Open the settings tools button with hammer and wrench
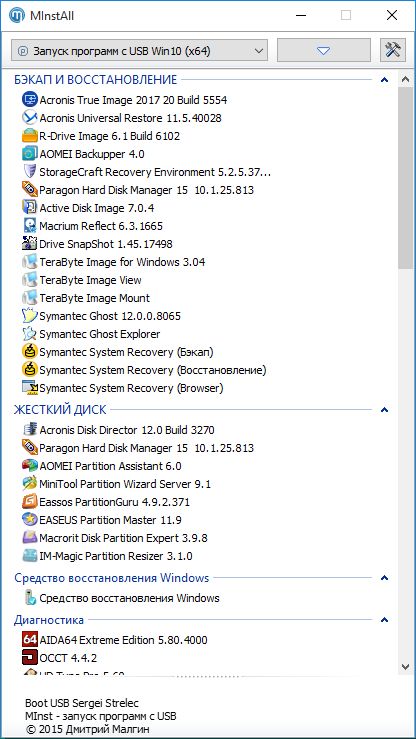Screen dimensions: 416x739 [x=393, y=50]
